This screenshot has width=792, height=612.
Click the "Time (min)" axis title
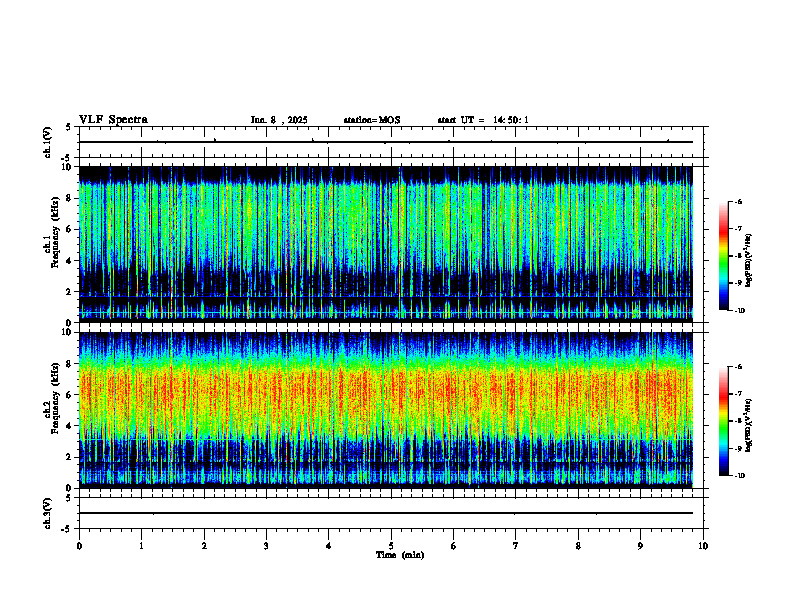[x=400, y=555]
